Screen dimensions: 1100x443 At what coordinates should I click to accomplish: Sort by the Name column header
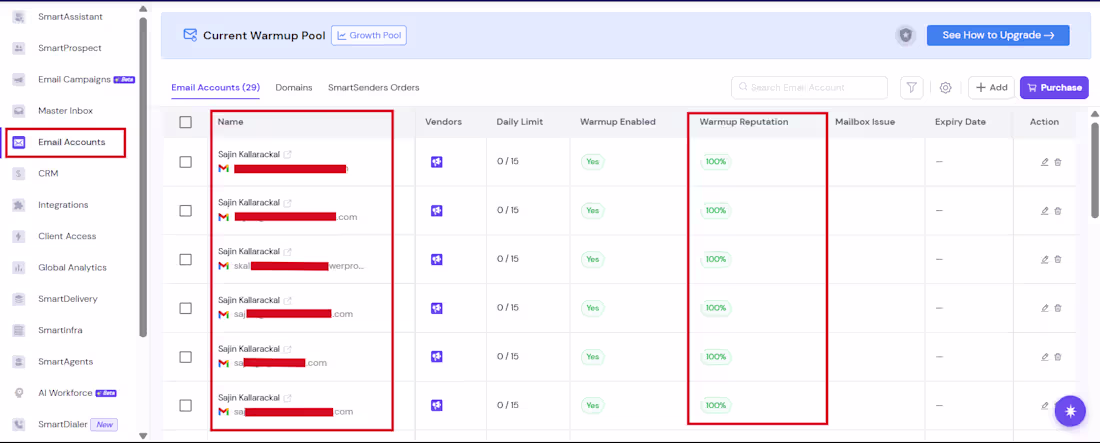click(x=230, y=122)
